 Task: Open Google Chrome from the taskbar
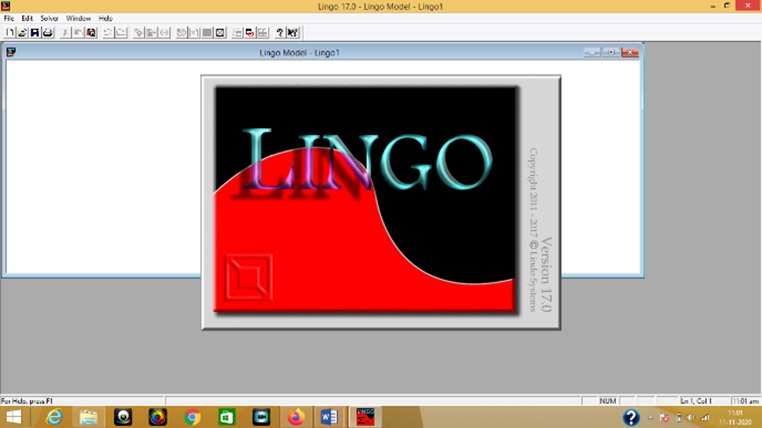pyautogui.click(x=192, y=417)
